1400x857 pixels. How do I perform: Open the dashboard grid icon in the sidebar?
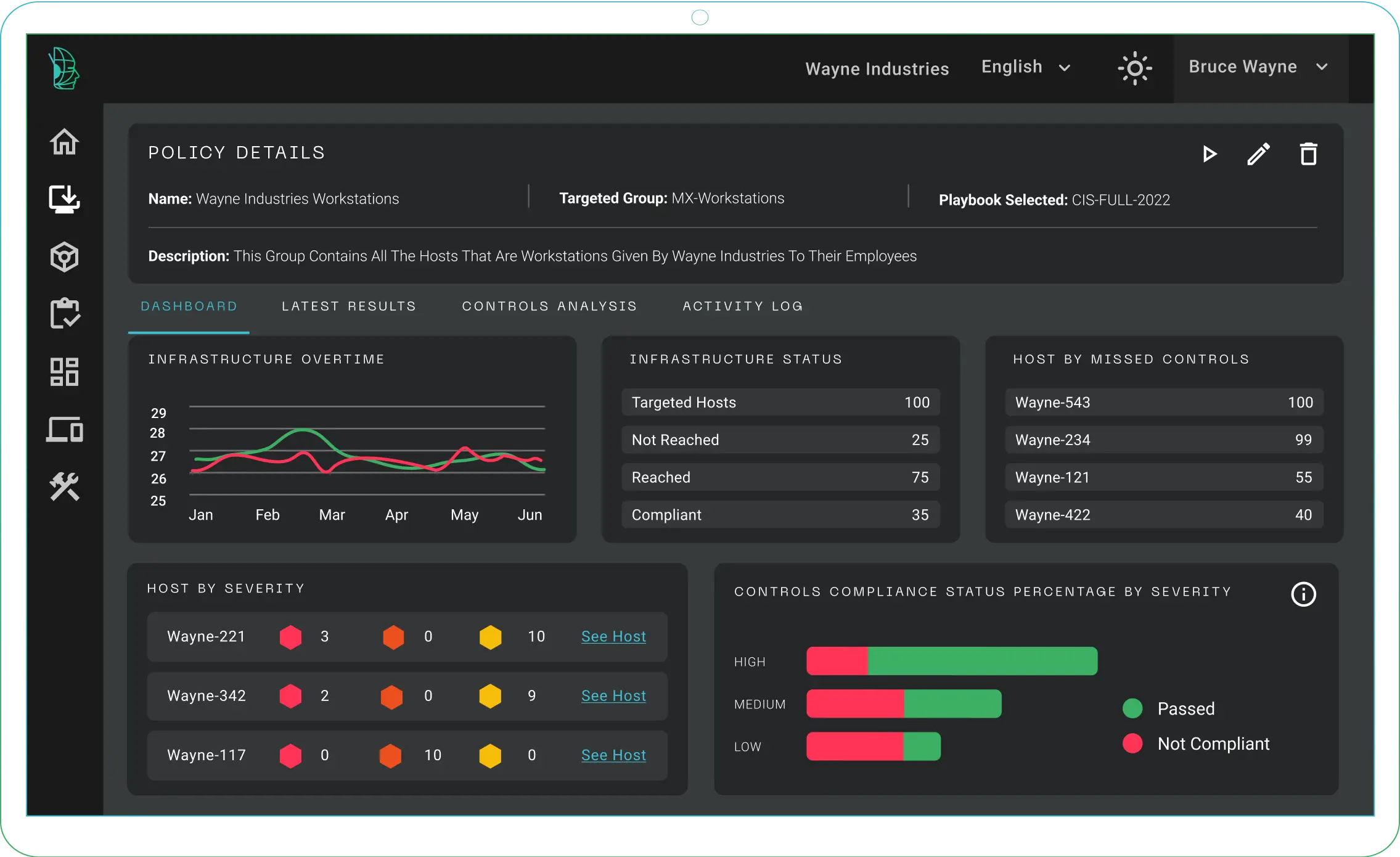[x=64, y=372]
